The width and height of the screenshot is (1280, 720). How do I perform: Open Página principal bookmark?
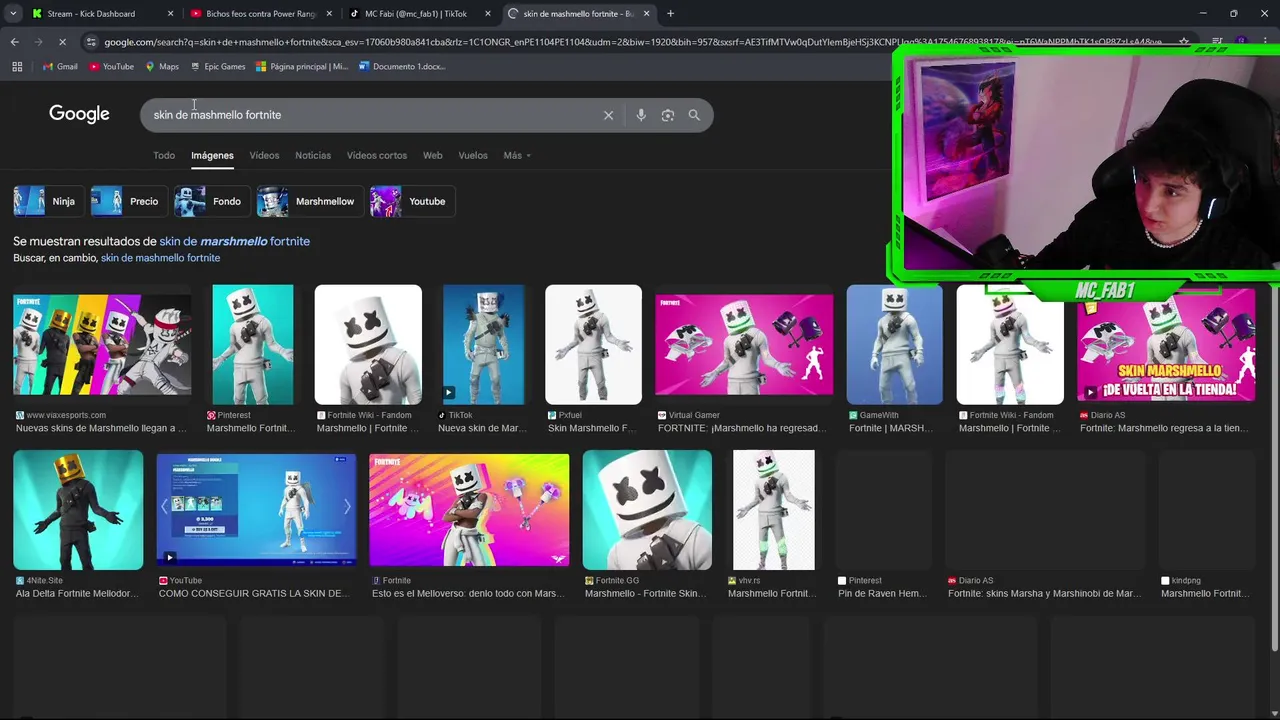[x=302, y=67]
